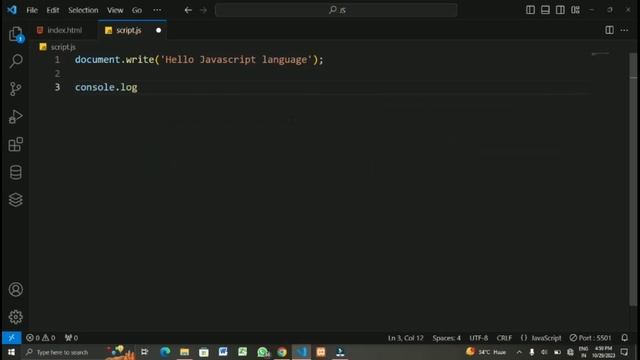Go back with the navigation arrow
This screenshot has width=640, height=360.
coord(188,10)
